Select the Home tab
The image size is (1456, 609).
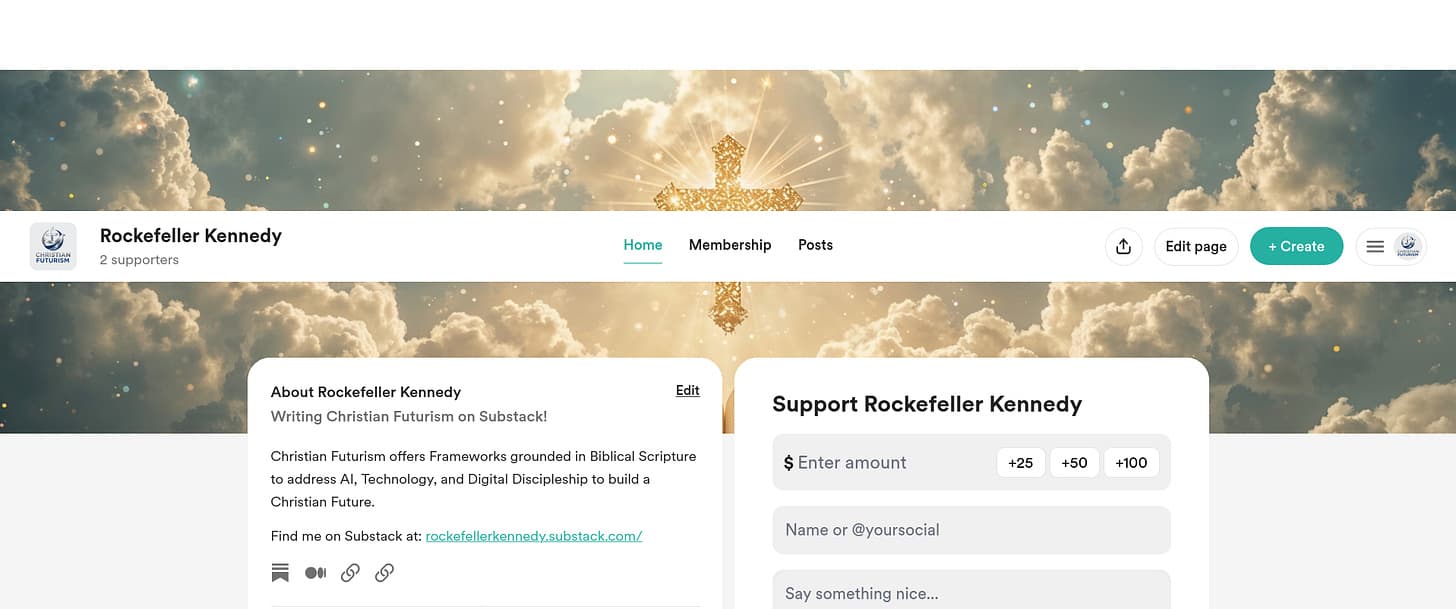pos(643,245)
